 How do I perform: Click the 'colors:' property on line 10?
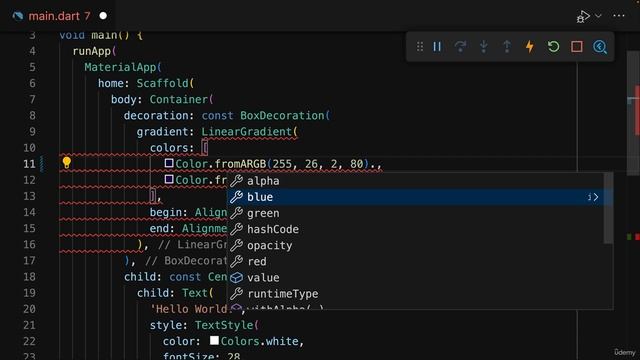pyautogui.click(x=172, y=148)
